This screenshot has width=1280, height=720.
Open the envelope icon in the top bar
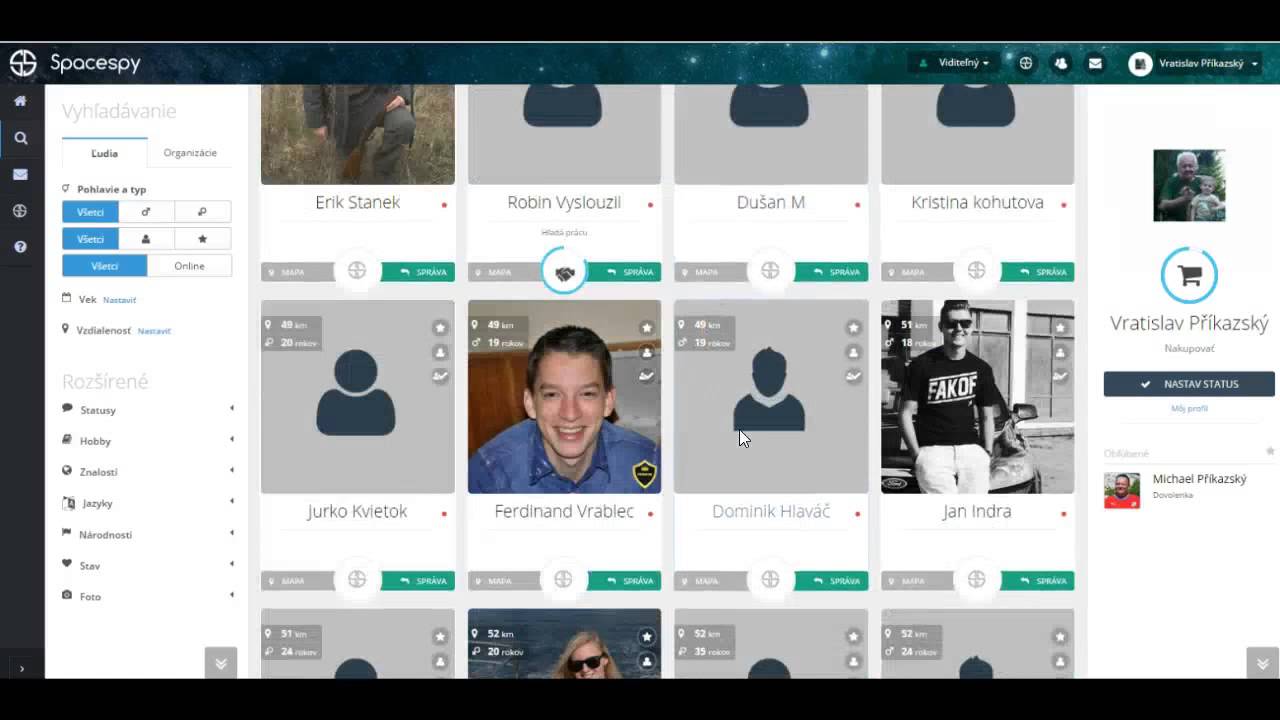pos(1095,63)
